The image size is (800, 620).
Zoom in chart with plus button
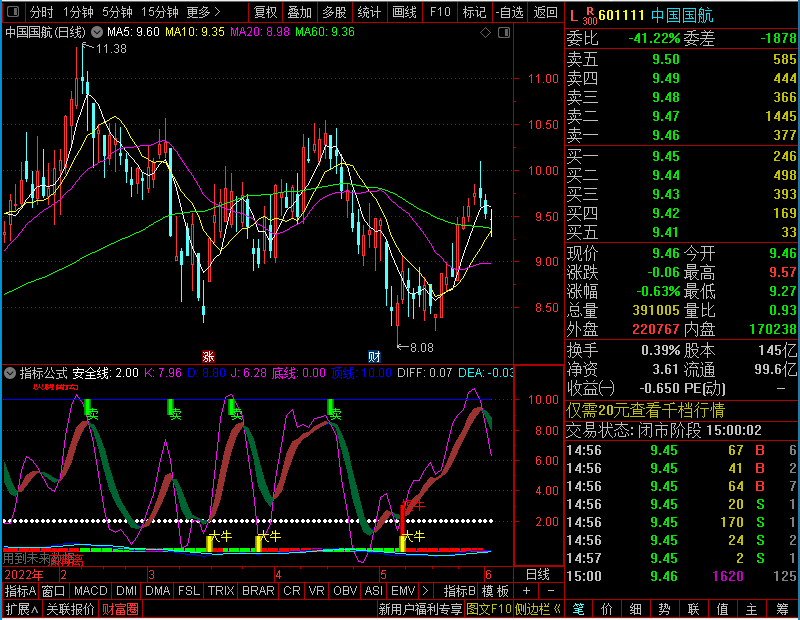(x=526, y=591)
